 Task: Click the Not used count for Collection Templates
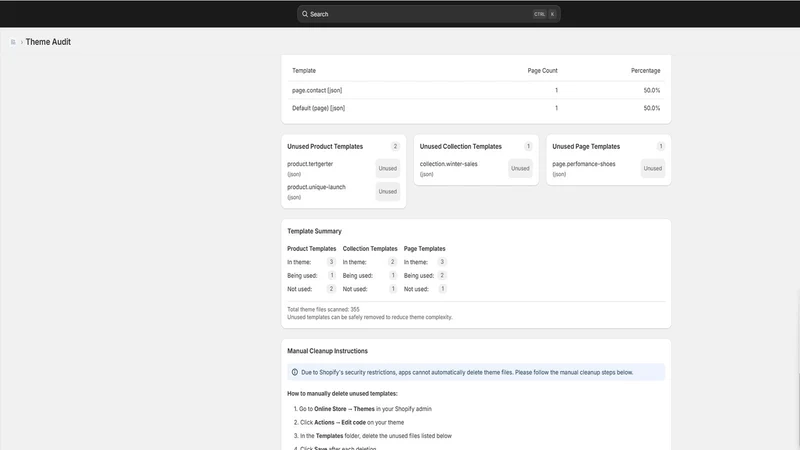(393, 289)
